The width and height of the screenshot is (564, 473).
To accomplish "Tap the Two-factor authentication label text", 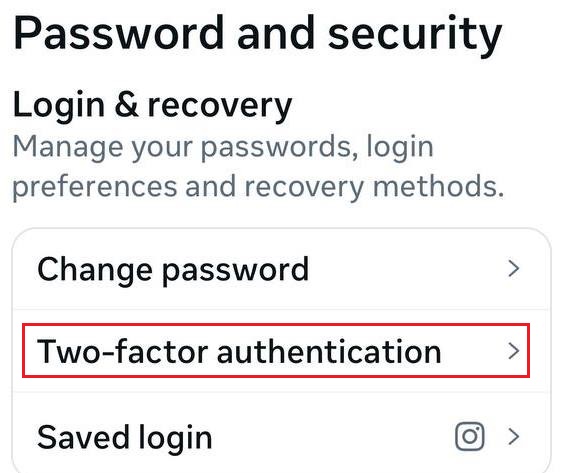I will click(239, 351).
